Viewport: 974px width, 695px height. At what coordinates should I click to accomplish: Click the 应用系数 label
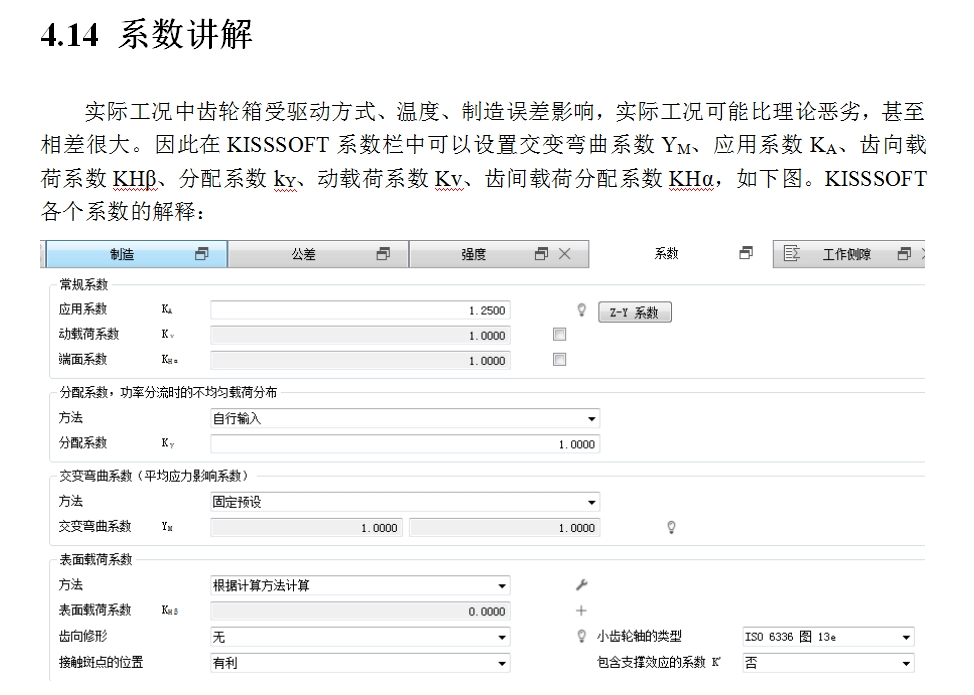pyautogui.click(x=83, y=309)
